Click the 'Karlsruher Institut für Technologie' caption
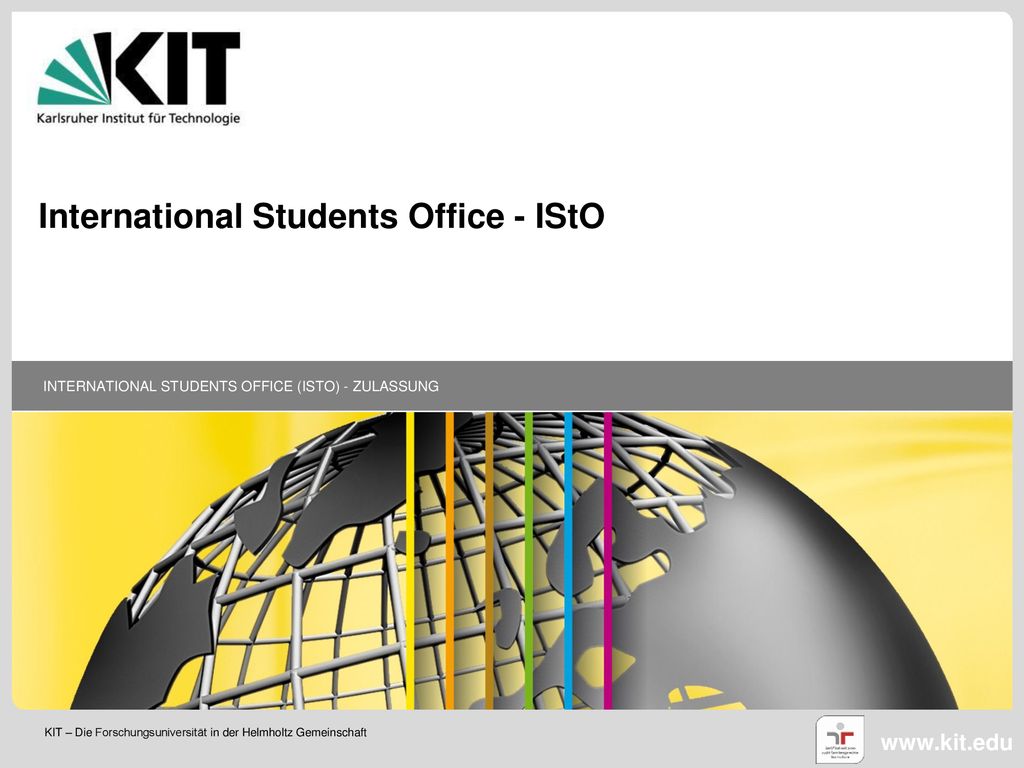The height and width of the screenshot is (768, 1024). coord(138,118)
